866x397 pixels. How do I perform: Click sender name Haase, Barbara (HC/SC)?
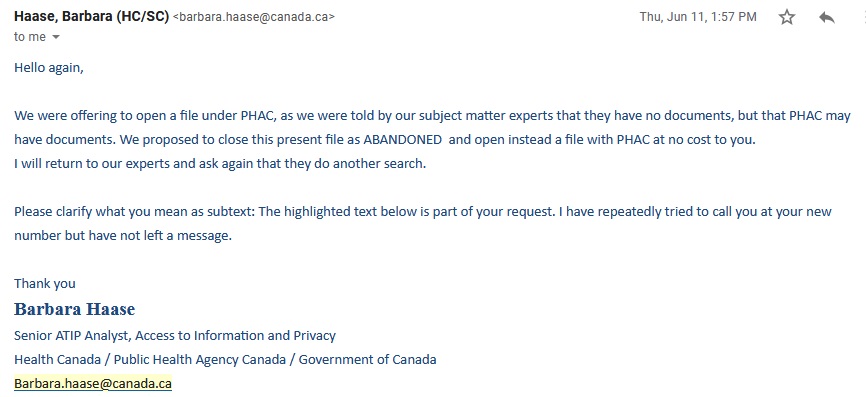click(x=91, y=17)
